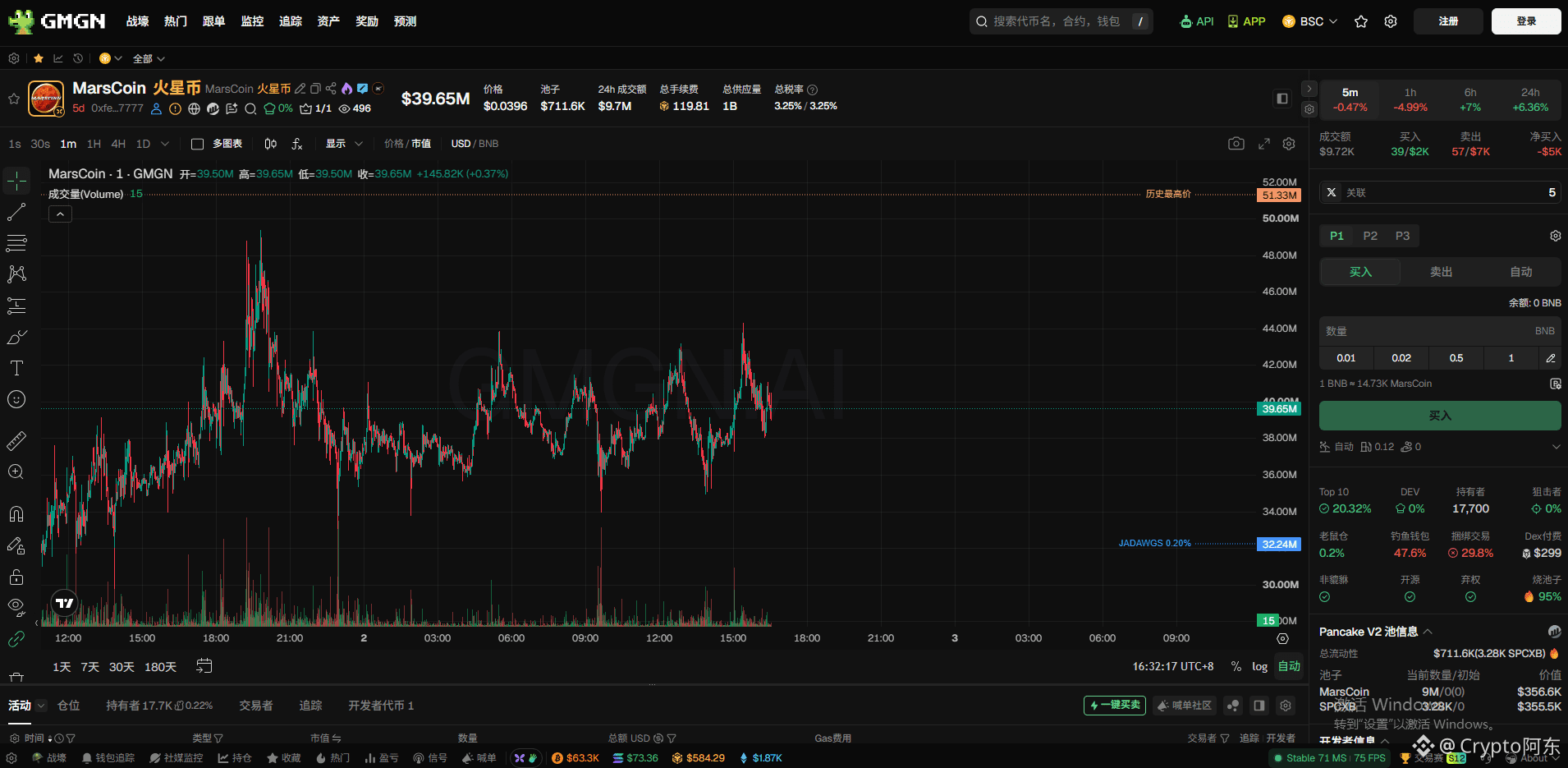Open the trade panel settings gear beside P3

pyautogui.click(x=1555, y=236)
